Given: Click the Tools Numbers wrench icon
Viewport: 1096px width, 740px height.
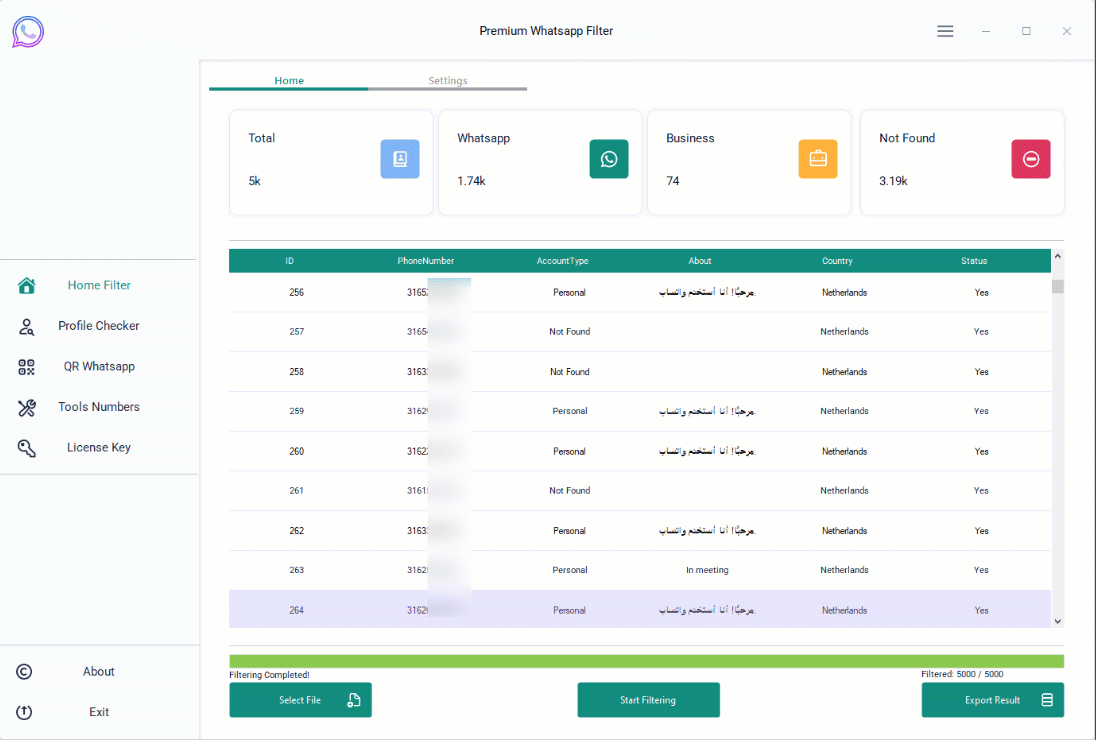Looking at the screenshot, I should [x=27, y=407].
